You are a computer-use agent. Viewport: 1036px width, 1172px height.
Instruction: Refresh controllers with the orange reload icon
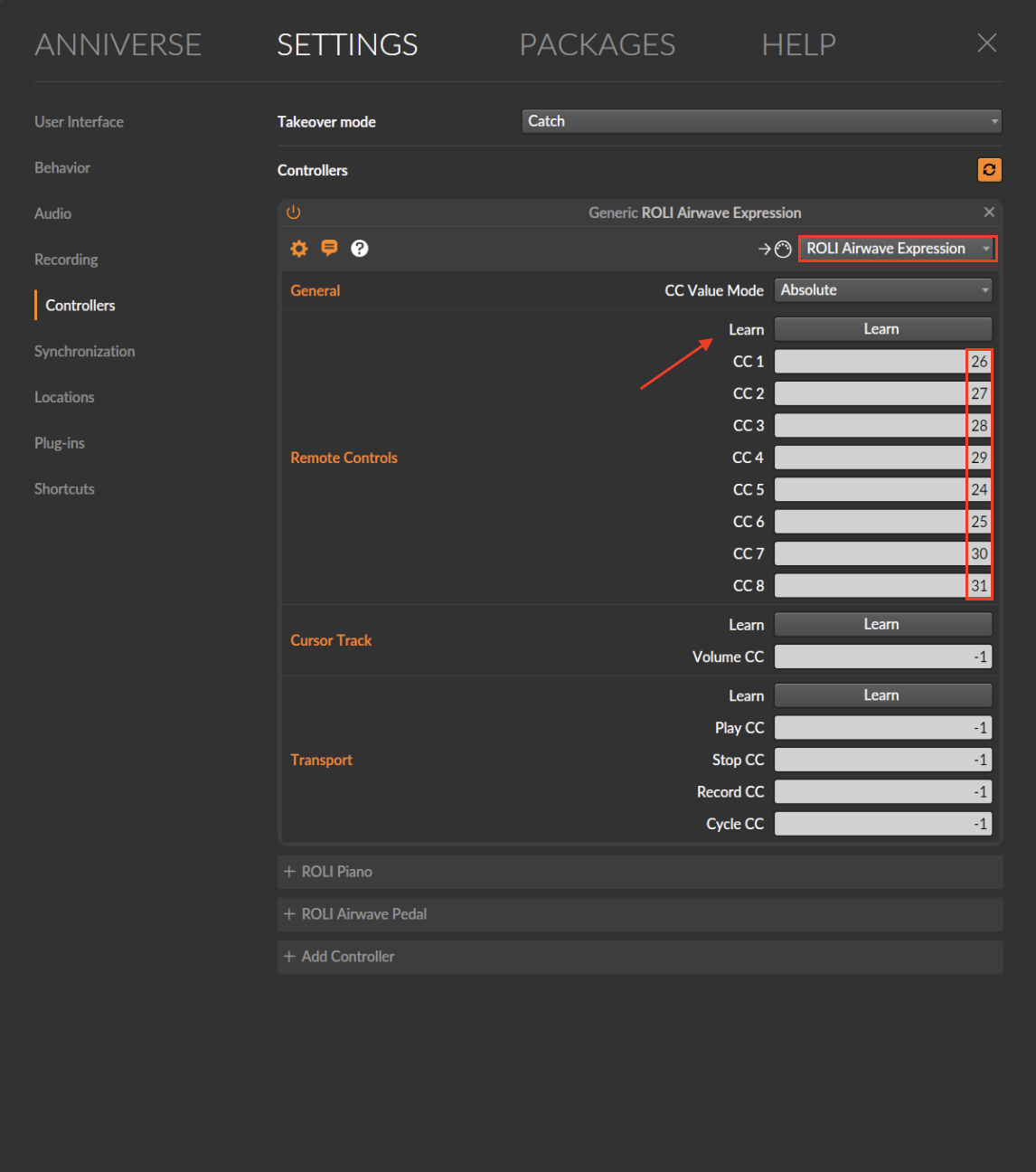[x=990, y=170]
